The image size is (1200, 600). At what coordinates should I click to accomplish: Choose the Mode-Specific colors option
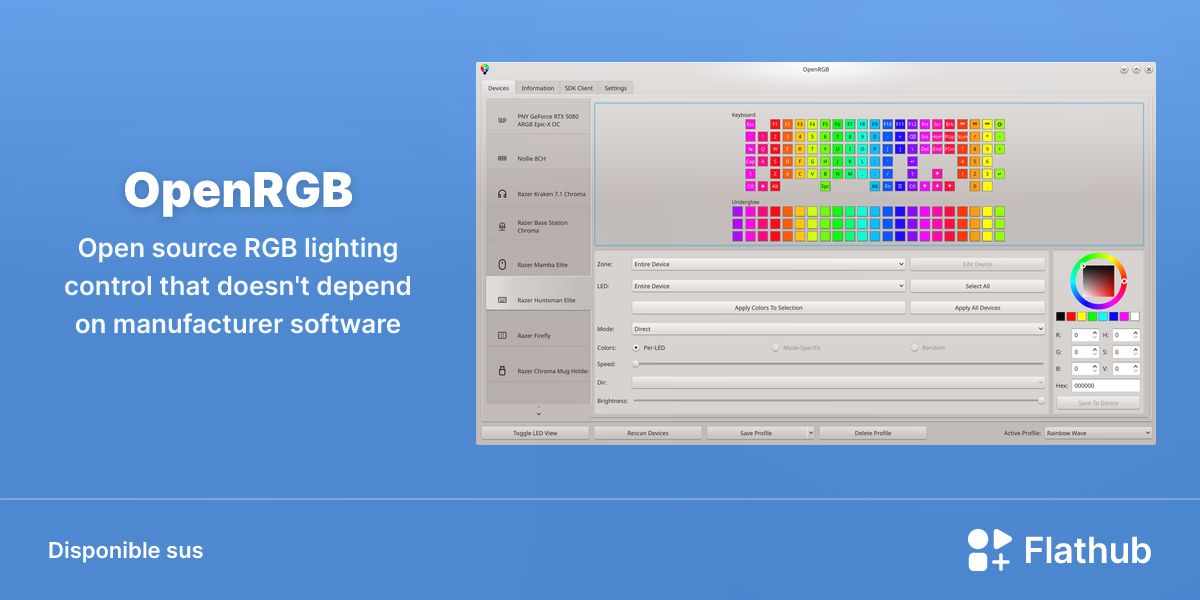(795, 347)
